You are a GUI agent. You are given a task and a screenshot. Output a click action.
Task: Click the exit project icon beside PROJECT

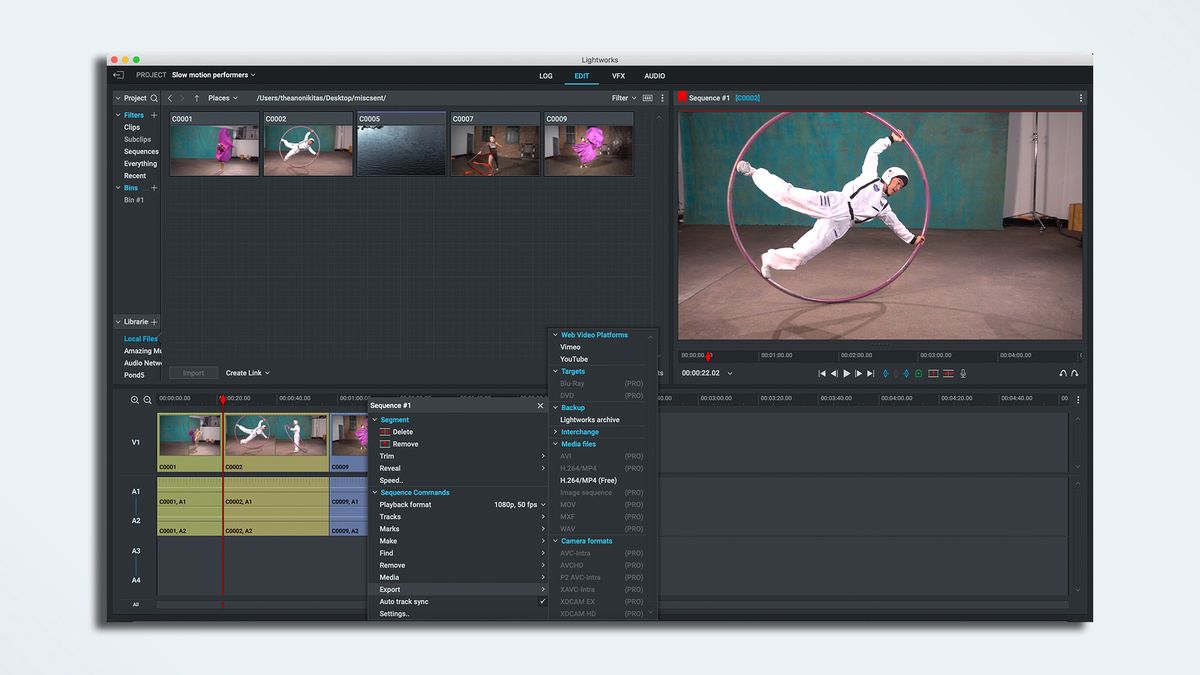[118, 75]
